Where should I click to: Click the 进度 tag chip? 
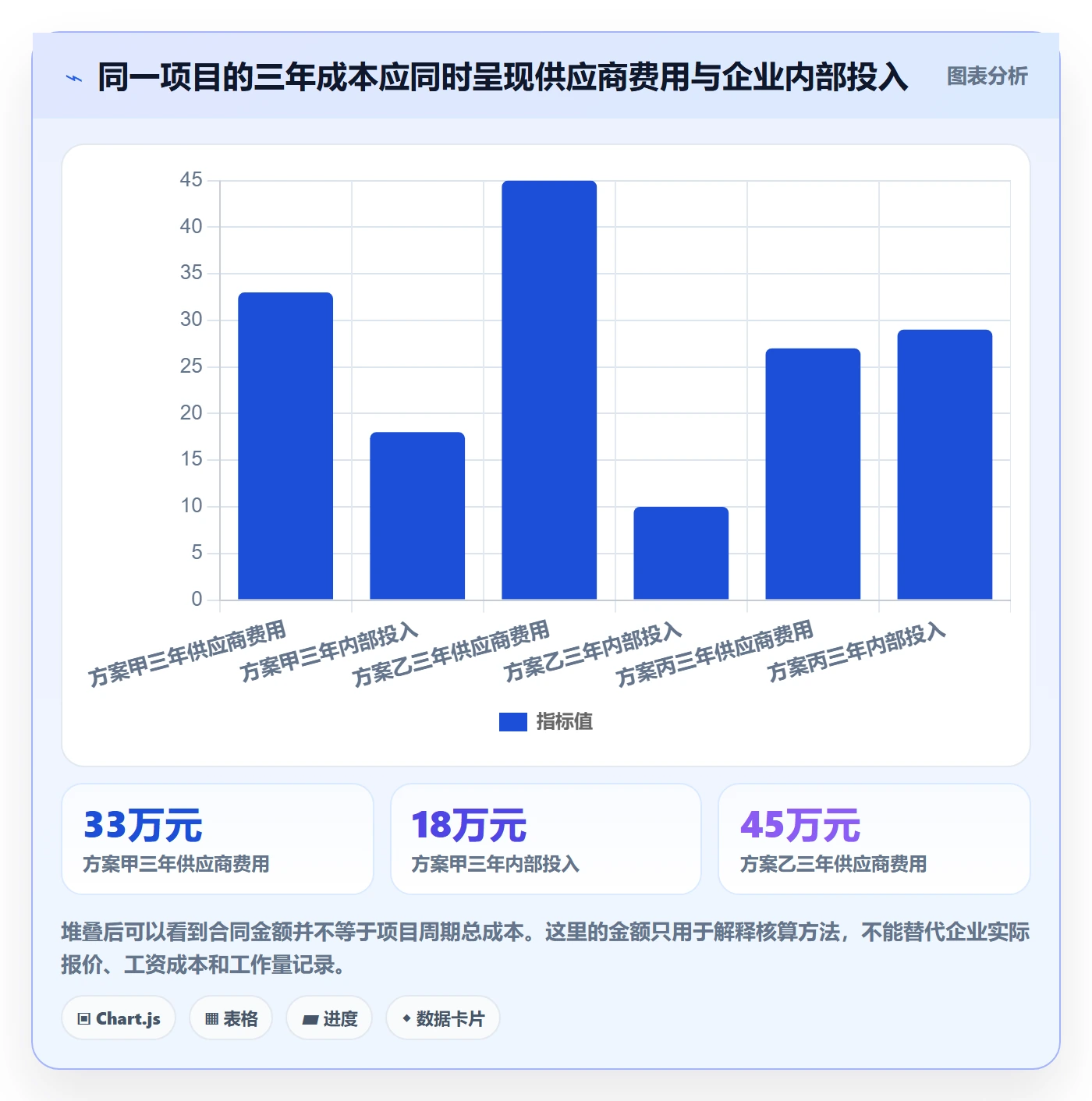[x=329, y=1018]
